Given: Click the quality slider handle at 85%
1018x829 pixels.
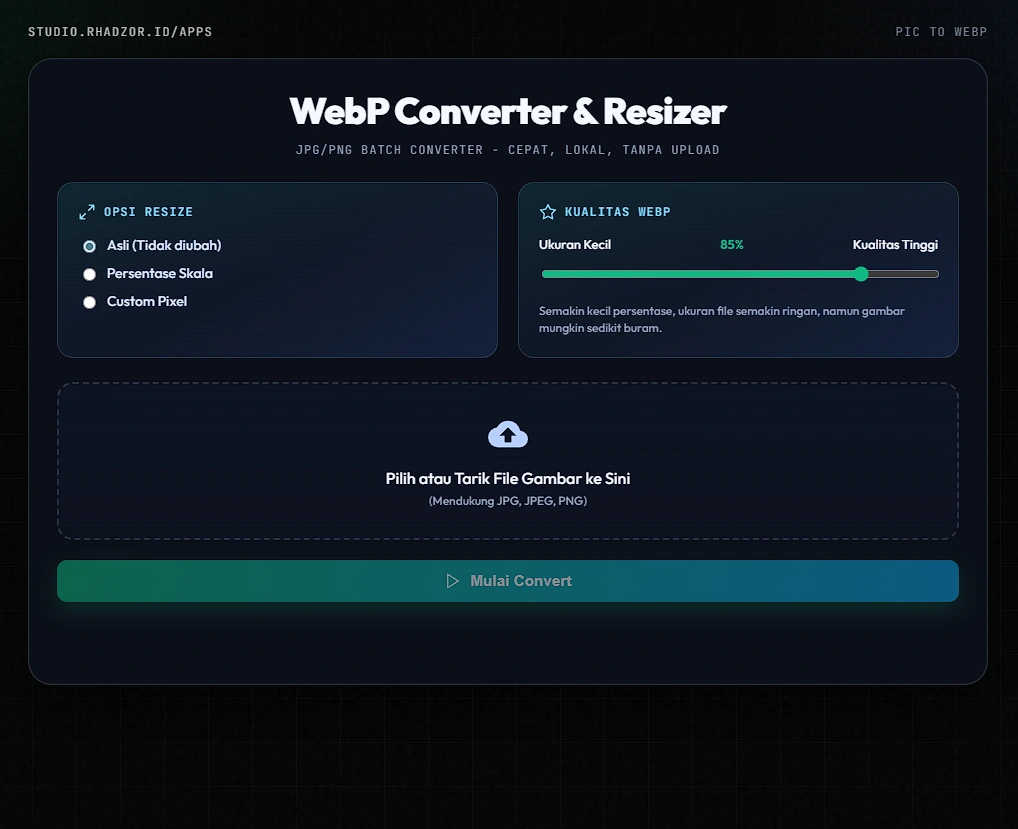Looking at the screenshot, I should pos(861,273).
